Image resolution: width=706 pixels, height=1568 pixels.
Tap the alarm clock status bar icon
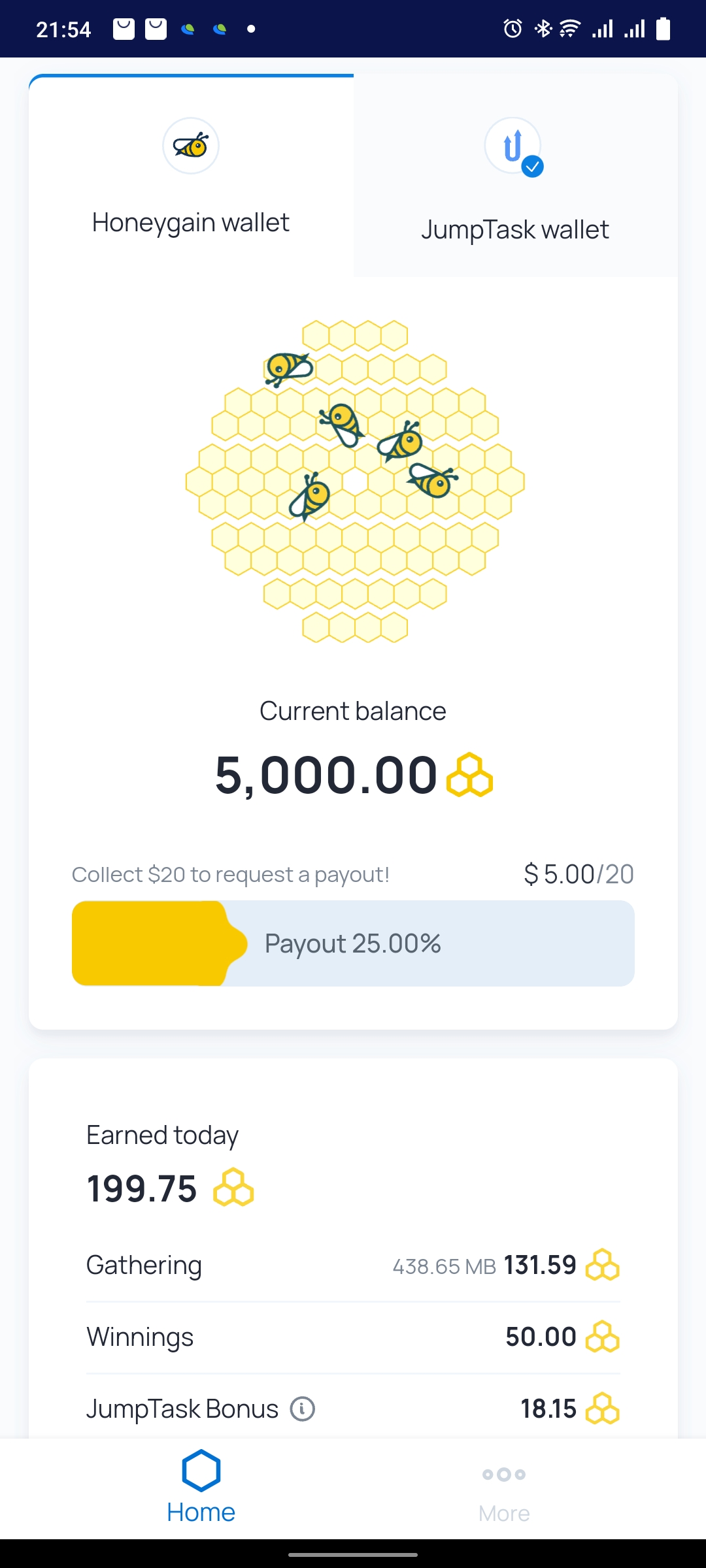pos(513,29)
